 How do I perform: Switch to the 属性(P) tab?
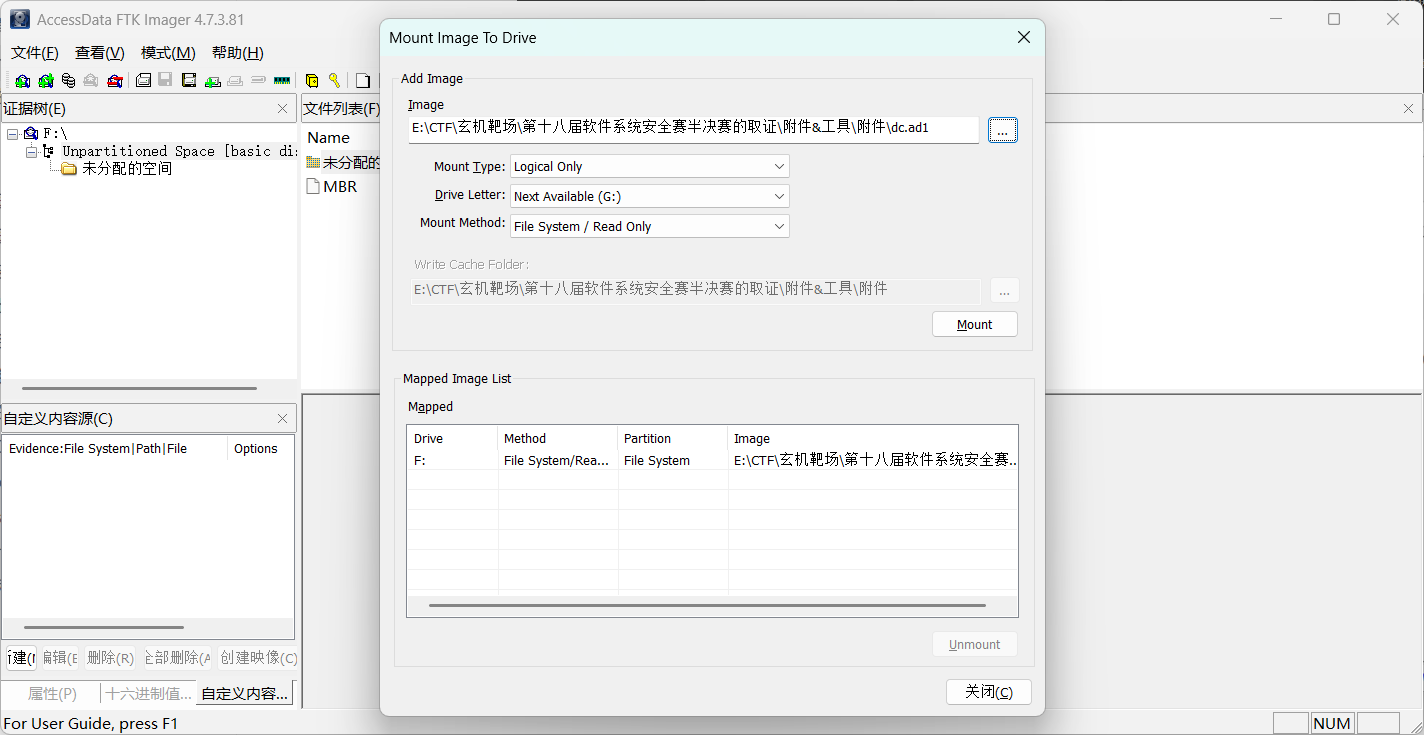(52, 693)
